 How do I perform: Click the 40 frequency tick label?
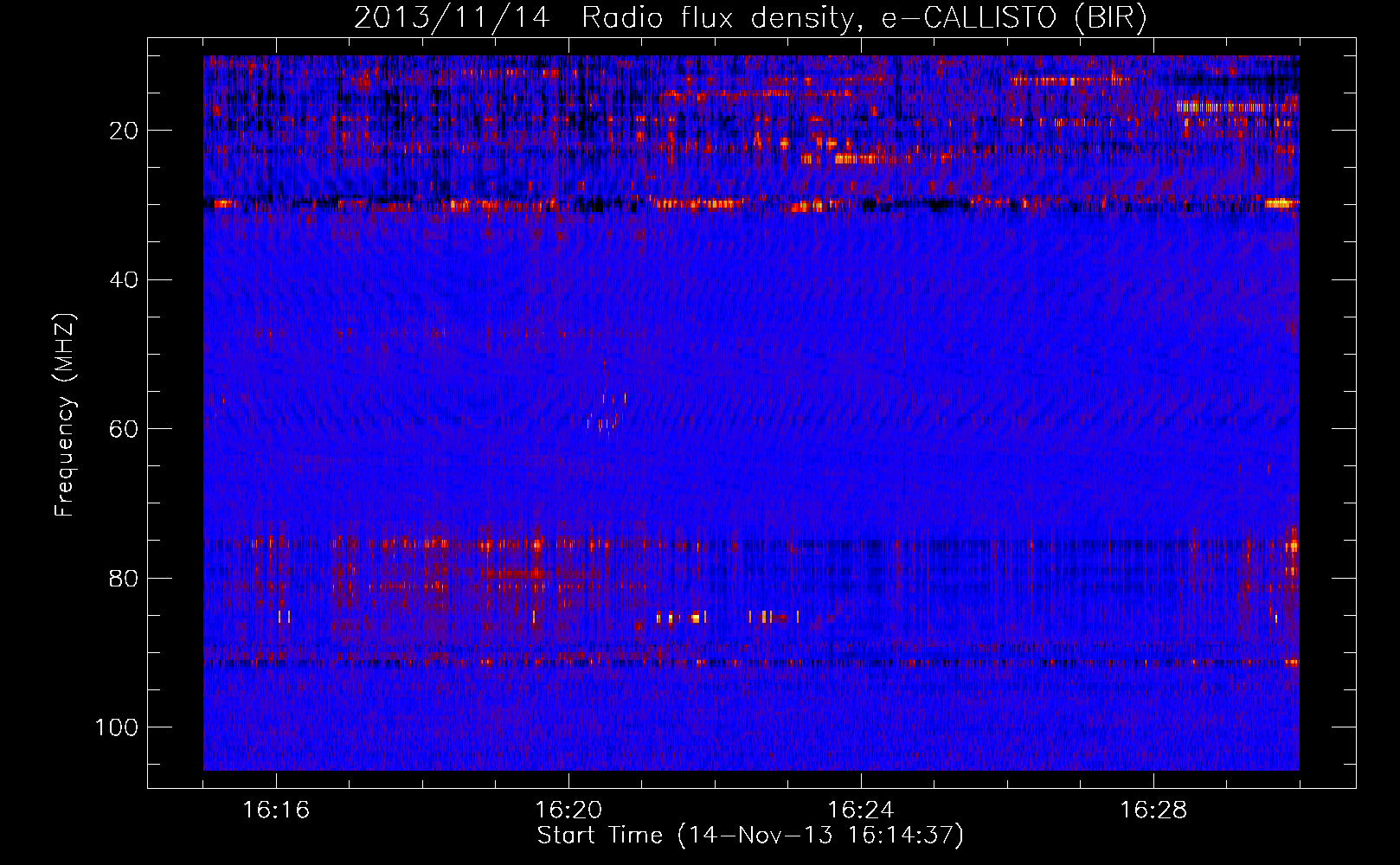124,279
